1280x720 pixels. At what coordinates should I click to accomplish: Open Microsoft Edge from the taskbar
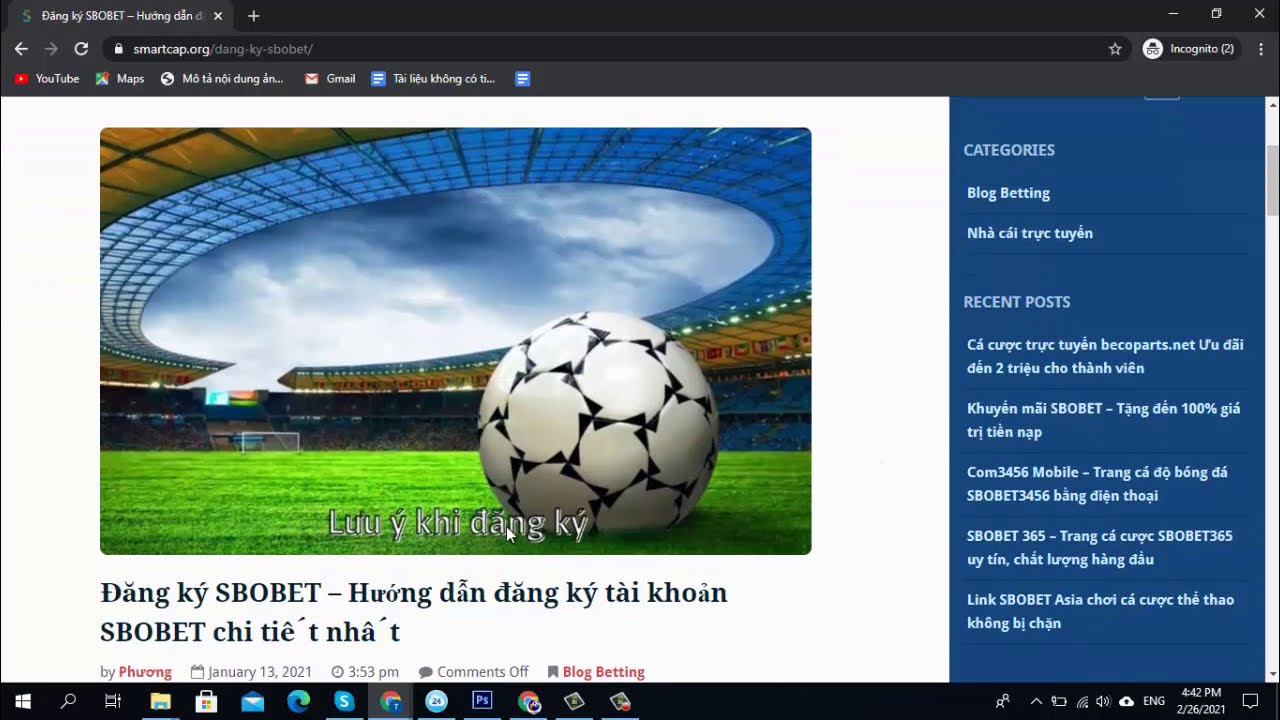(298, 701)
